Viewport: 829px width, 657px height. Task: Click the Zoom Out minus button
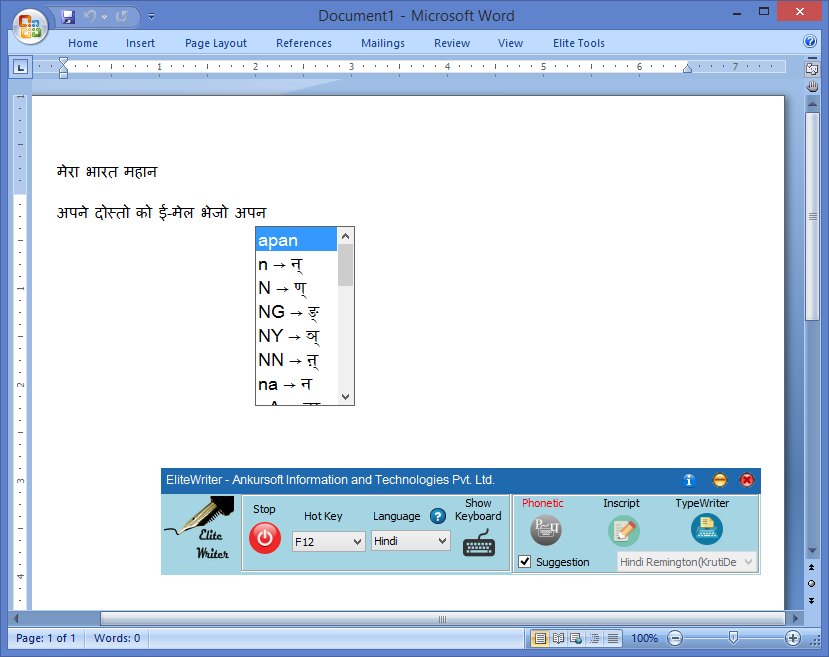[x=675, y=639]
